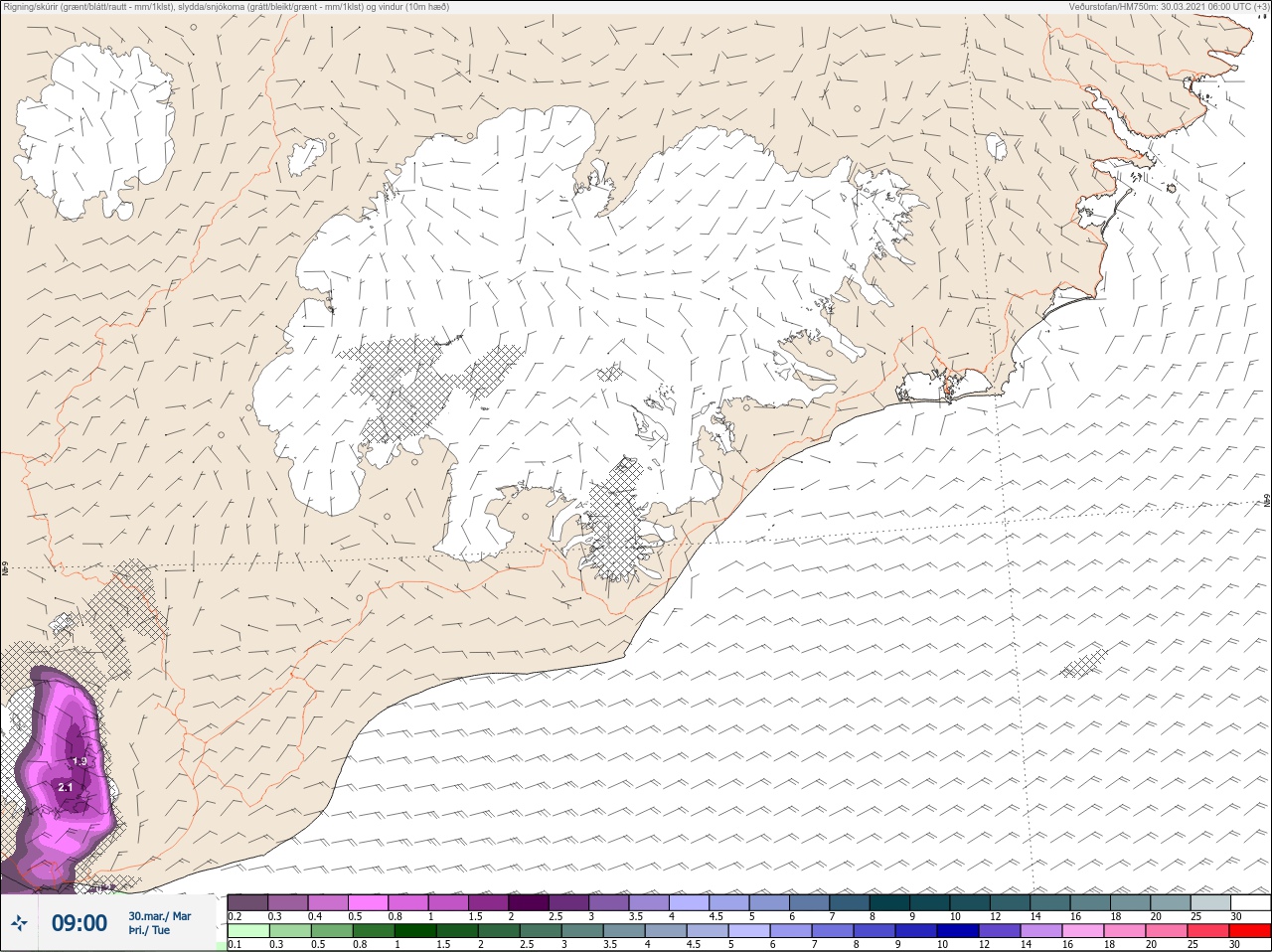This screenshot has width=1272, height=952.
Task: Click the Veðurstofan star logo icon
Action: click(x=20, y=923)
